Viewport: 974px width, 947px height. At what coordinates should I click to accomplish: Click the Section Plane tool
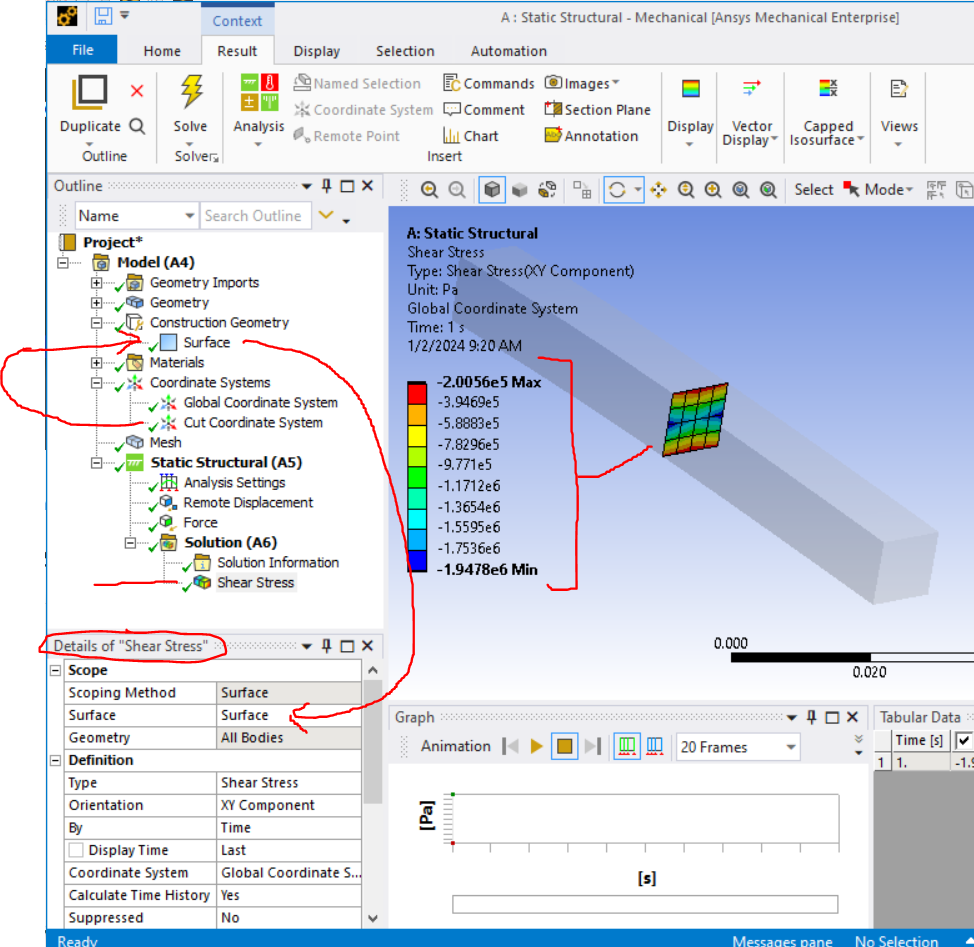(597, 110)
